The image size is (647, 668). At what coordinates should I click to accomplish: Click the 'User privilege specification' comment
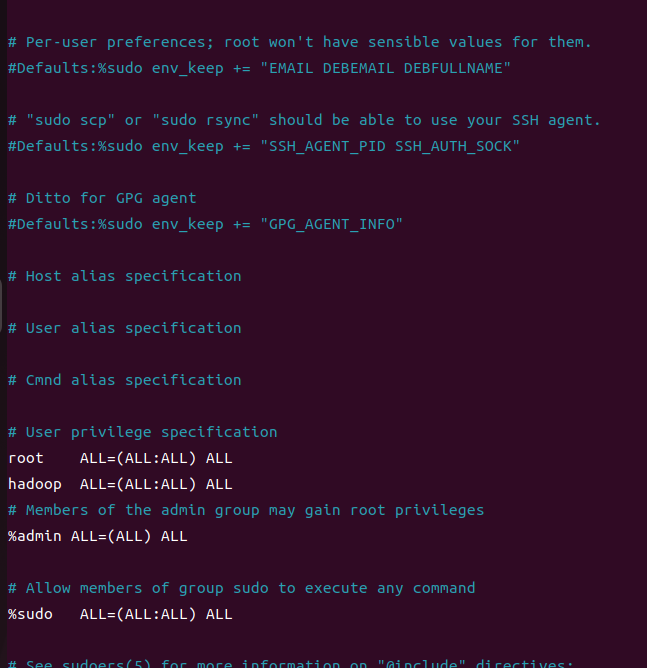point(143,432)
